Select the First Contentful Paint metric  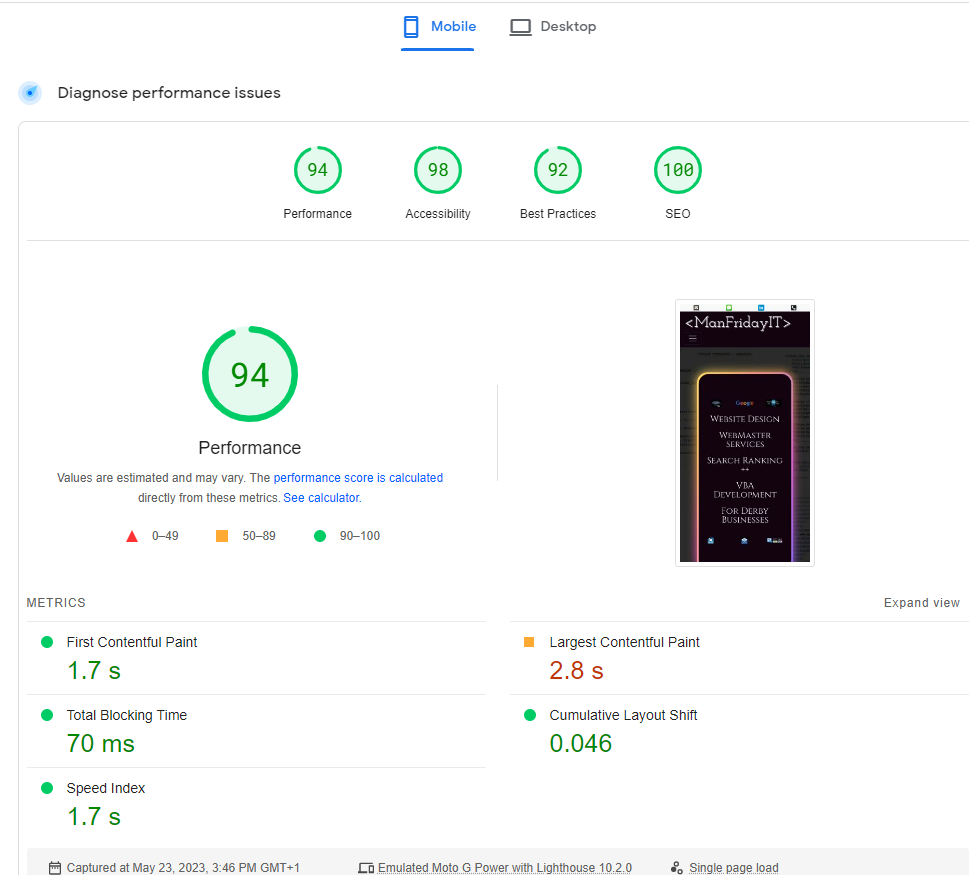tap(132, 642)
